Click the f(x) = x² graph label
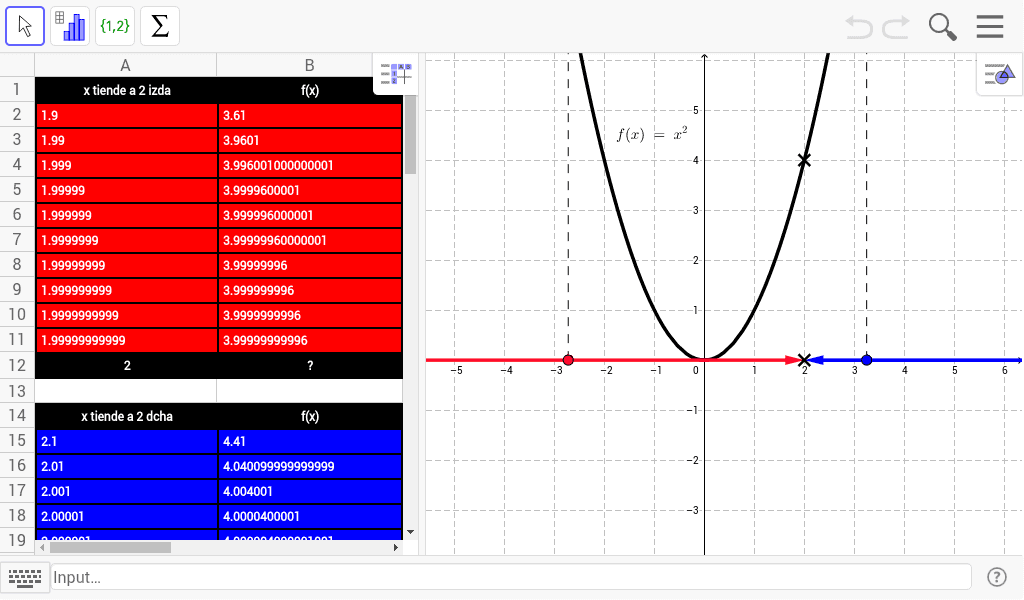The height and width of the screenshot is (600, 1024). click(652, 134)
